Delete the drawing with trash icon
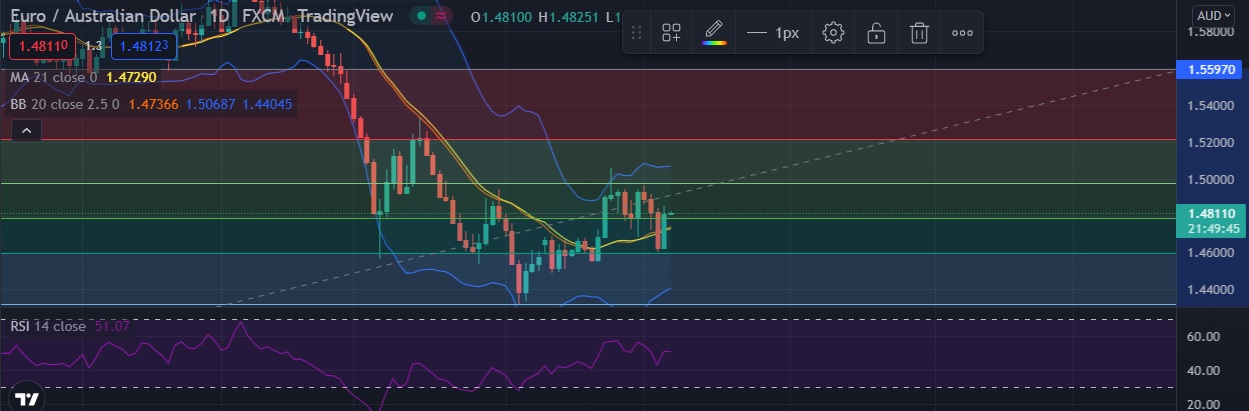1249x411 pixels. 919,33
